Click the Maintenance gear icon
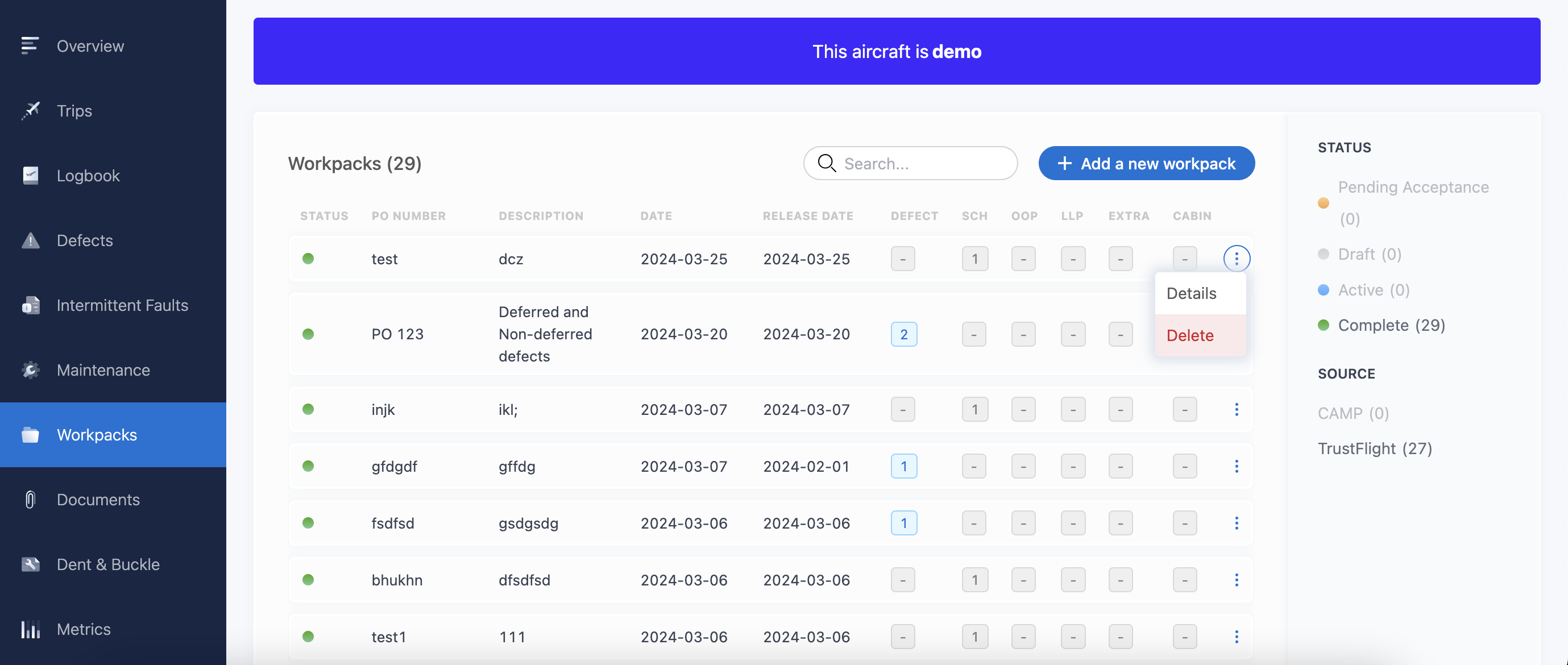The height and width of the screenshot is (665, 1568). pyautogui.click(x=31, y=370)
